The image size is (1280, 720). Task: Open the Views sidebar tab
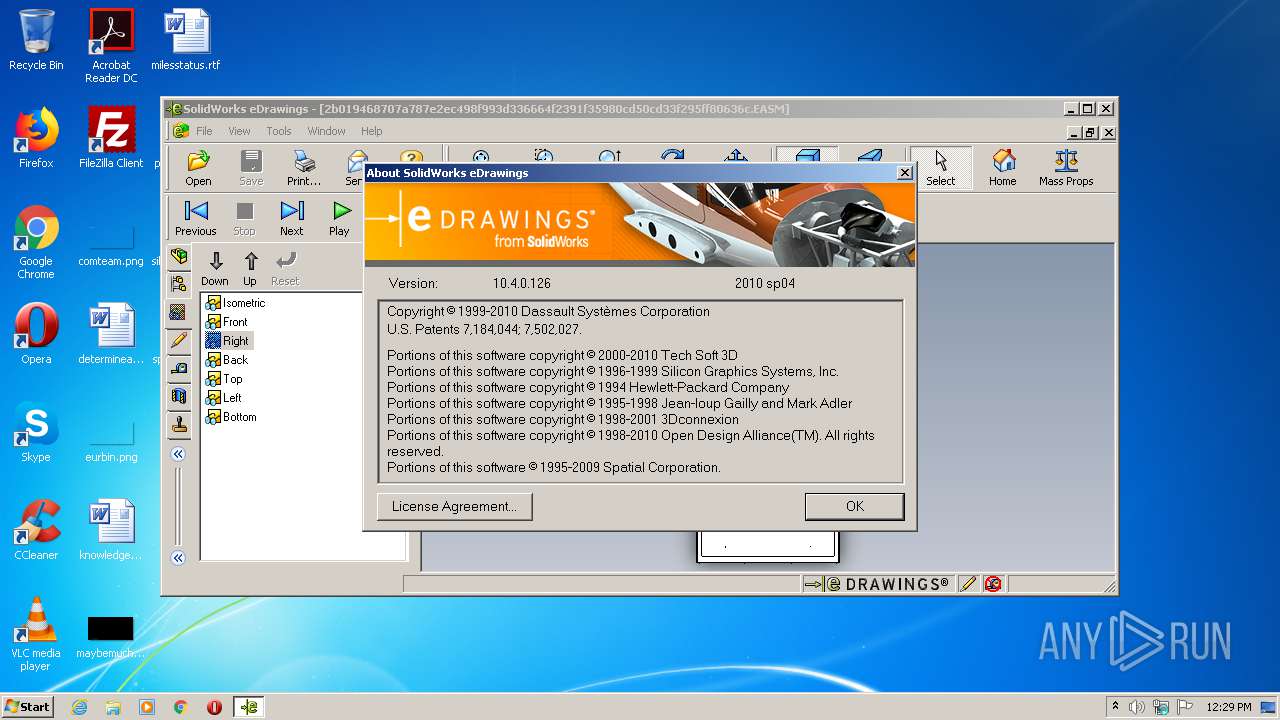click(179, 312)
